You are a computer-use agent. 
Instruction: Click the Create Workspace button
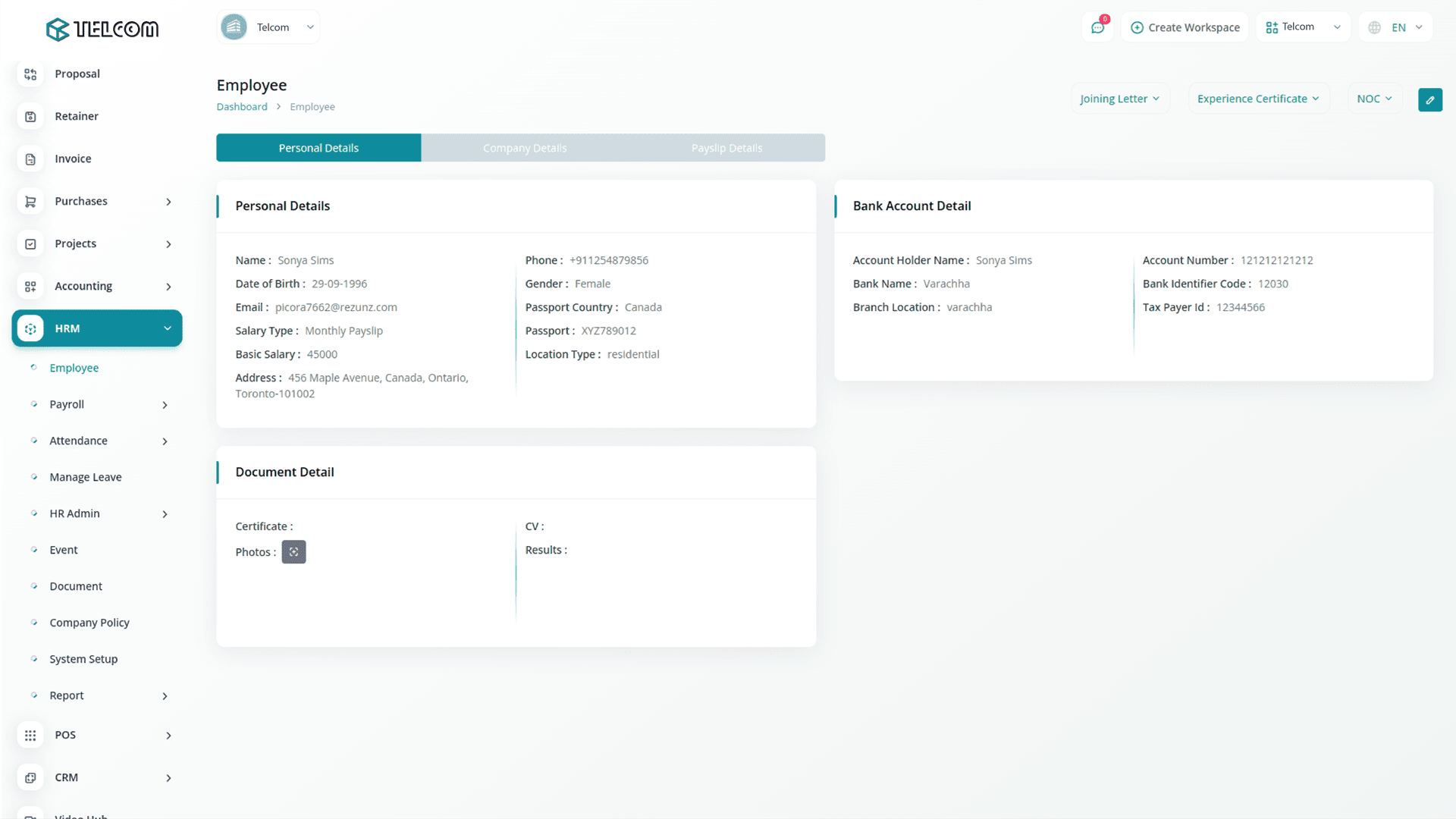click(1185, 27)
